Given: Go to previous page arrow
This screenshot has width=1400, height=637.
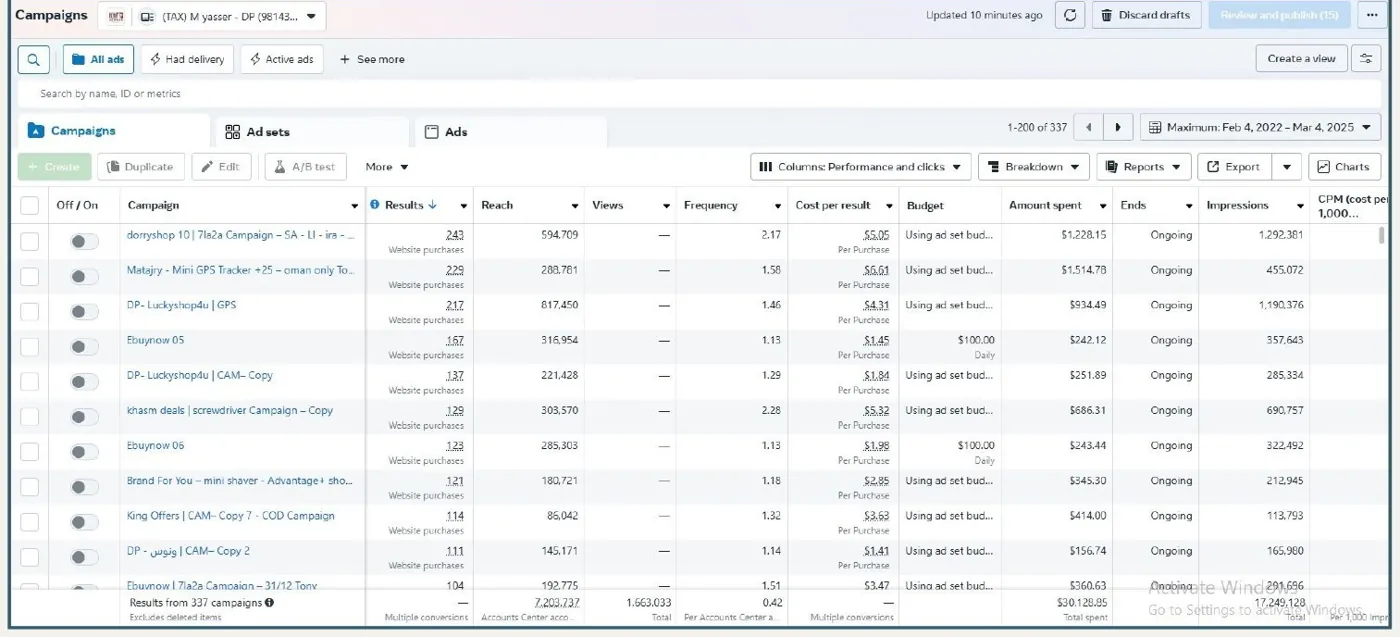Looking at the screenshot, I should (x=1089, y=127).
